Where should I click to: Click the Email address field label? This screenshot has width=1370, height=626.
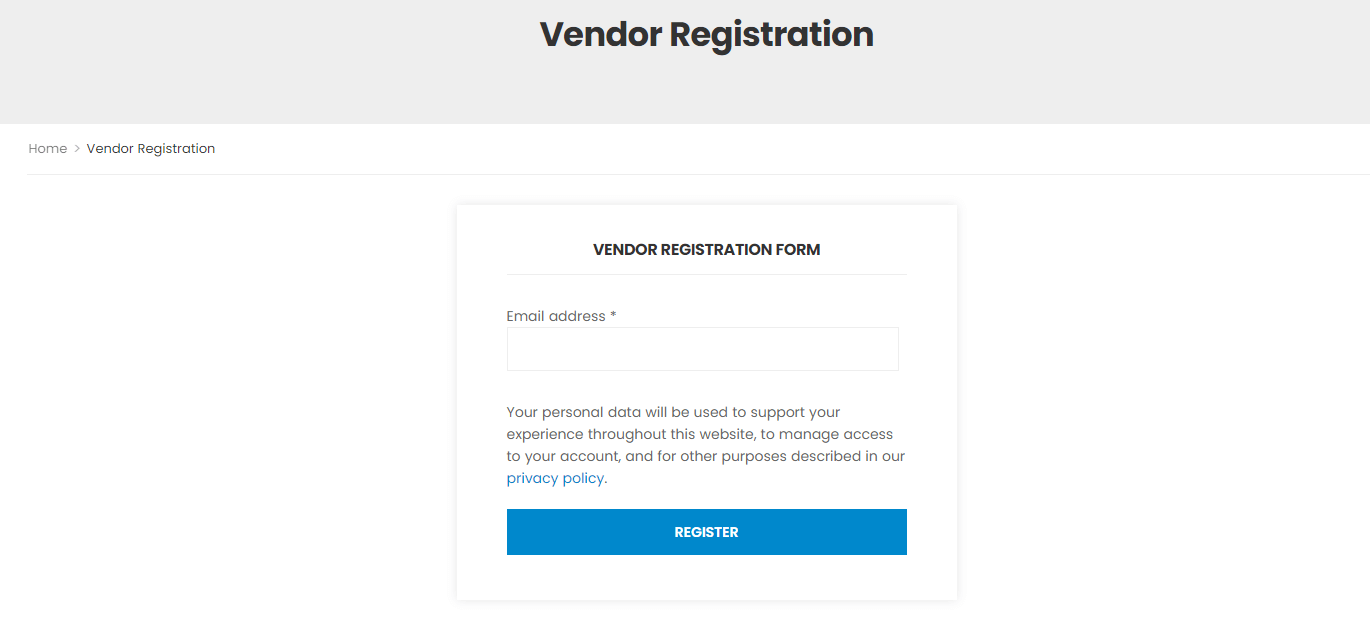pos(556,315)
